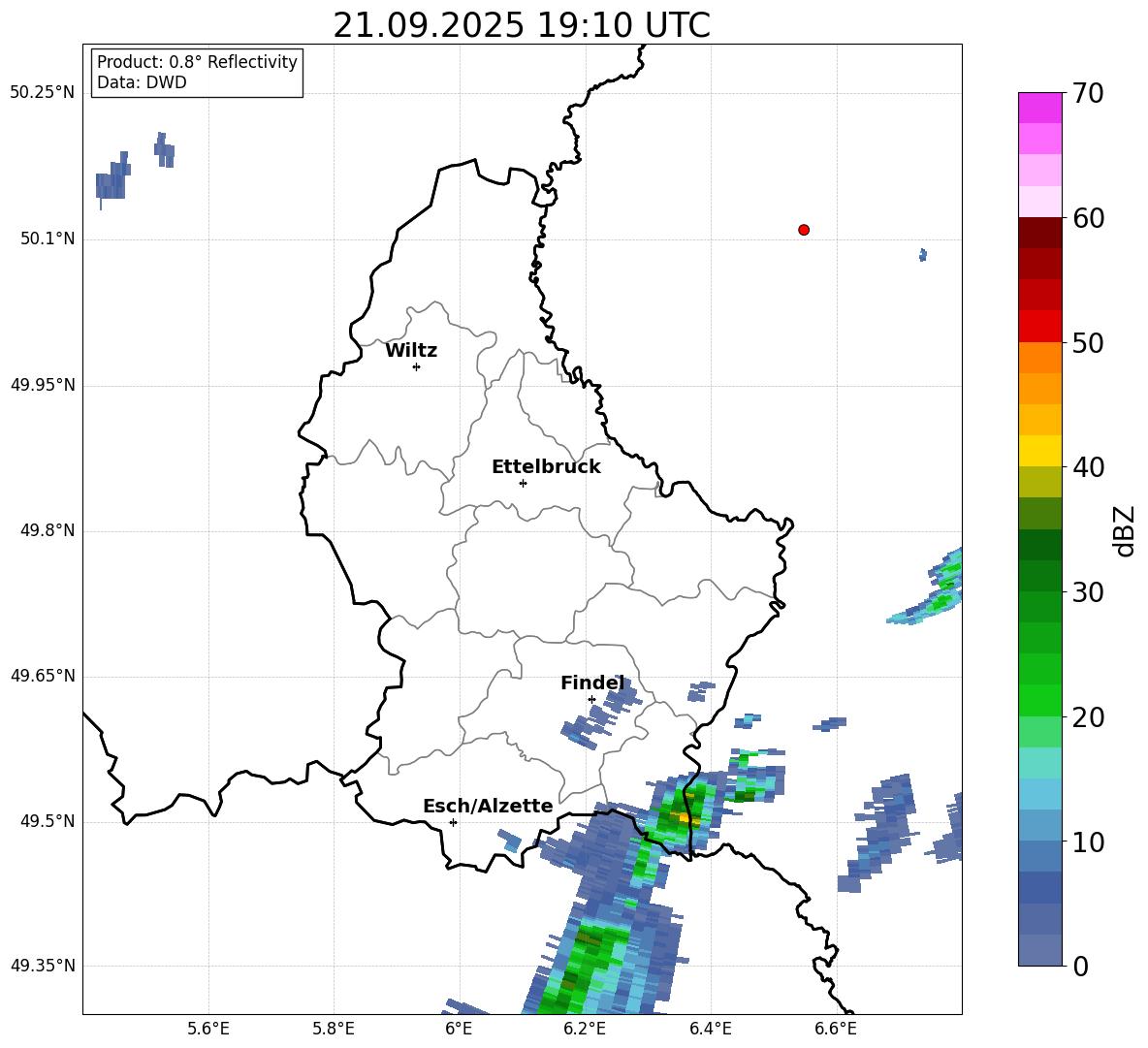This screenshot has height=1048, width=1148.
Task: Click the 40 dBZ colorbar label
Action: click(x=1088, y=467)
